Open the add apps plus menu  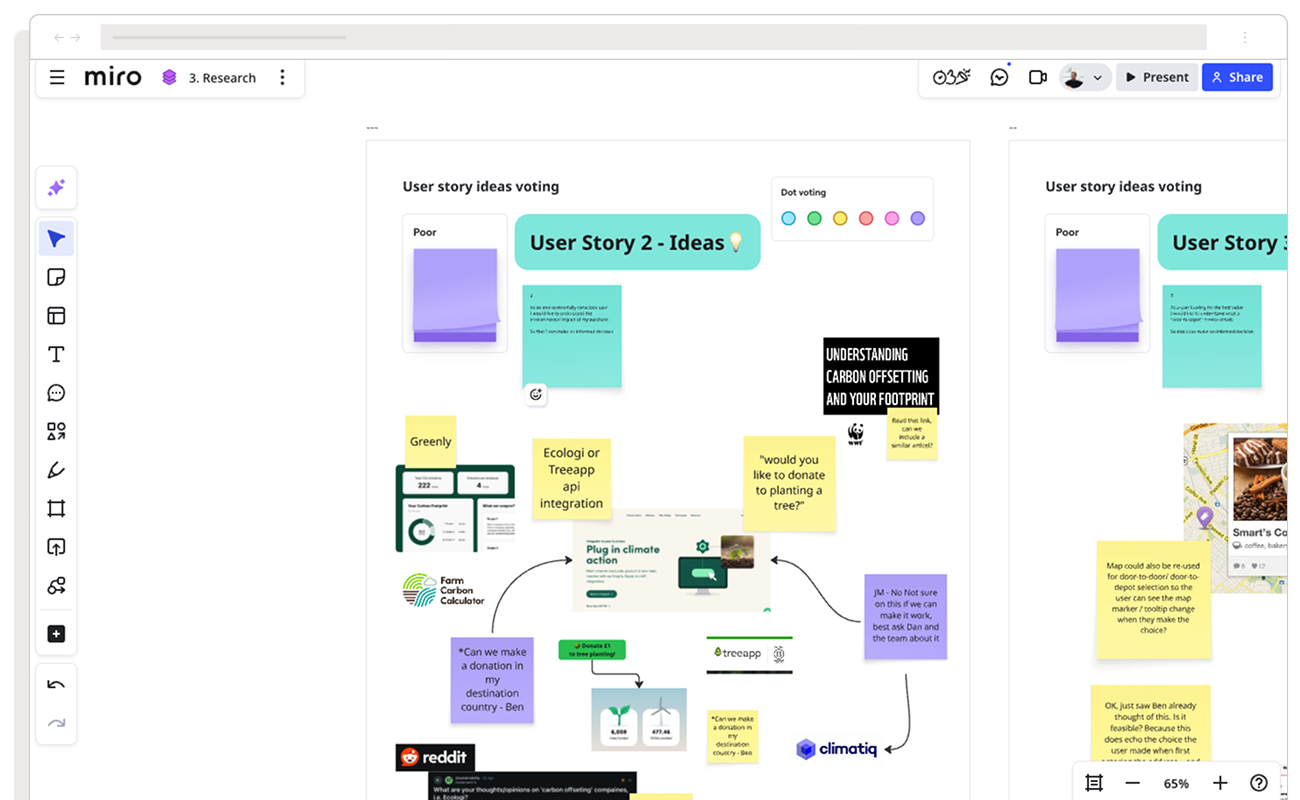point(57,634)
